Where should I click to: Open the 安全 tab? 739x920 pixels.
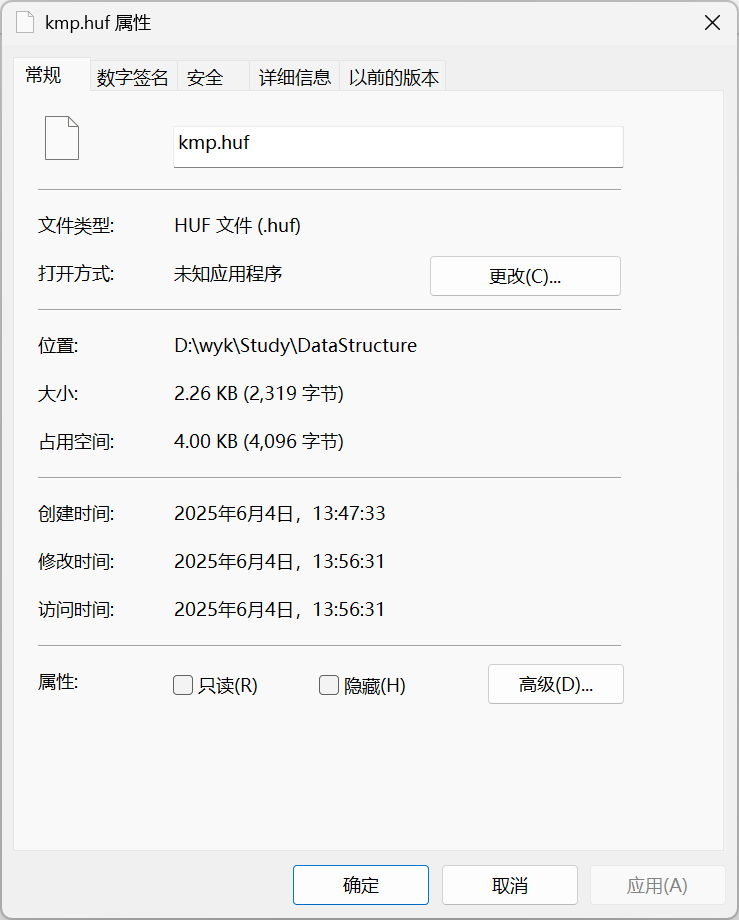click(205, 78)
